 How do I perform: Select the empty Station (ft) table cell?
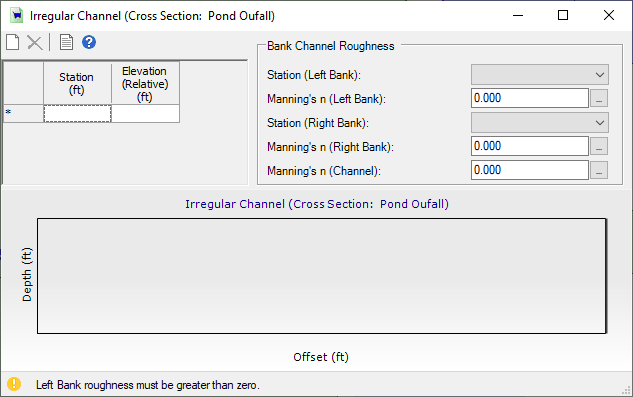tap(78, 113)
